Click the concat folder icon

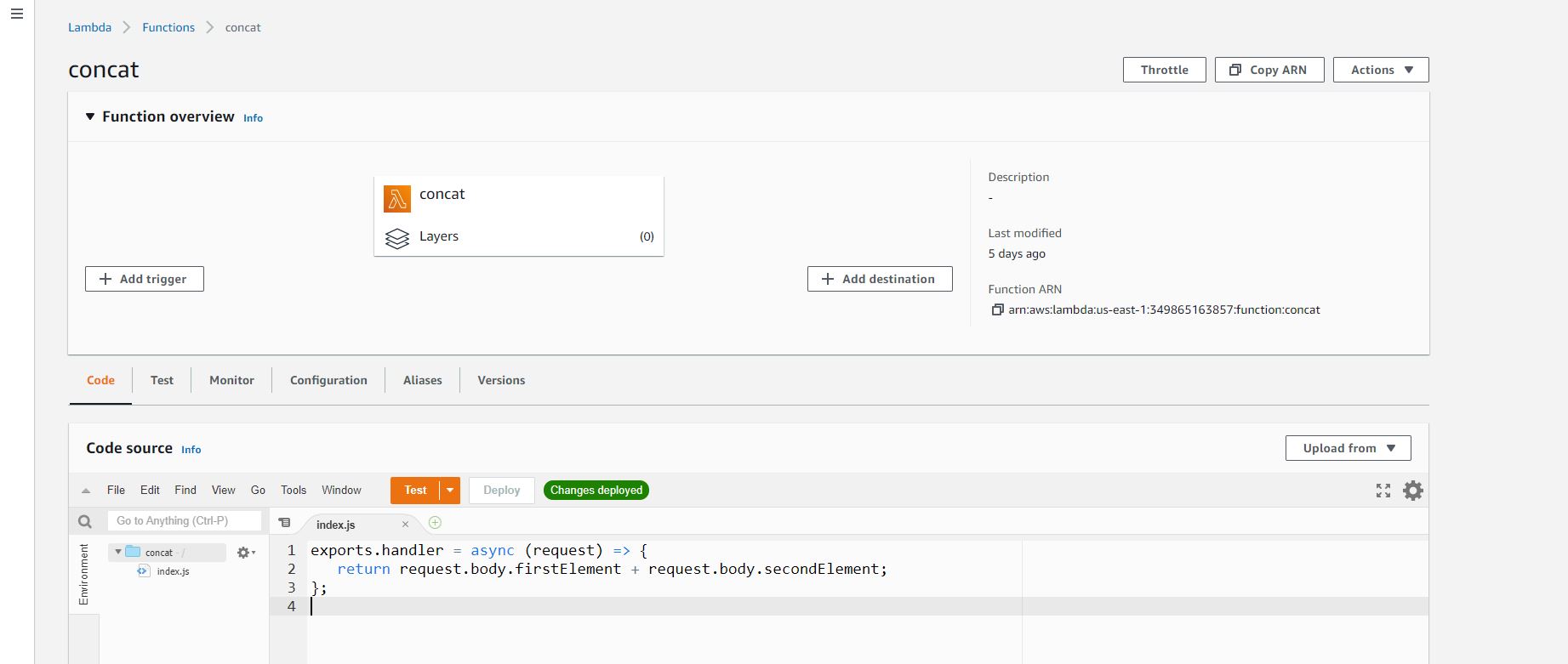[x=133, y=552]
